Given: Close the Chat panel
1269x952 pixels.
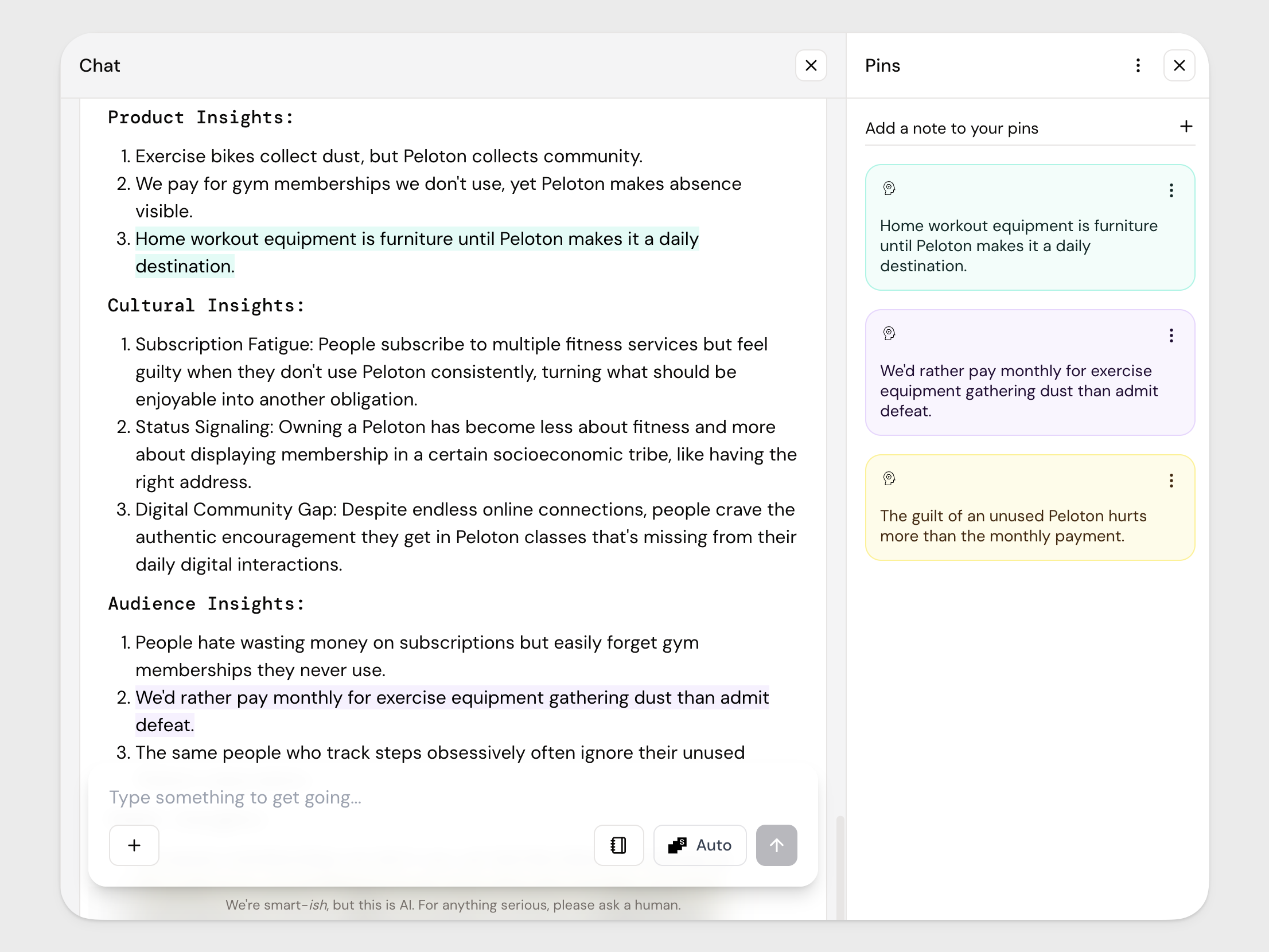Looking at the screenshot, I should 811,65.
